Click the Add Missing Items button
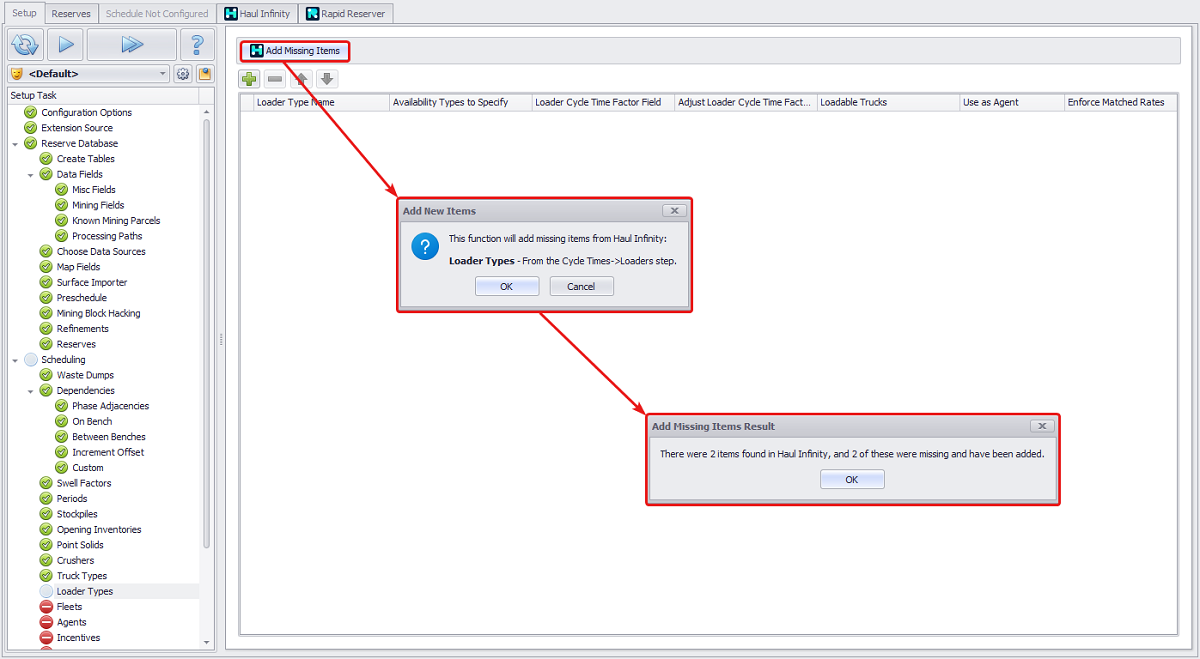The height and width of the screenshot is (659, 1200). tap(295, 51)
